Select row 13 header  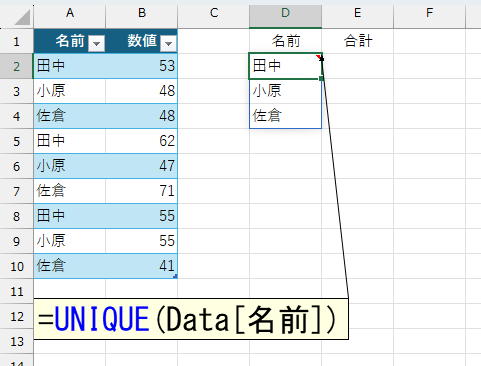click(17, 341)
